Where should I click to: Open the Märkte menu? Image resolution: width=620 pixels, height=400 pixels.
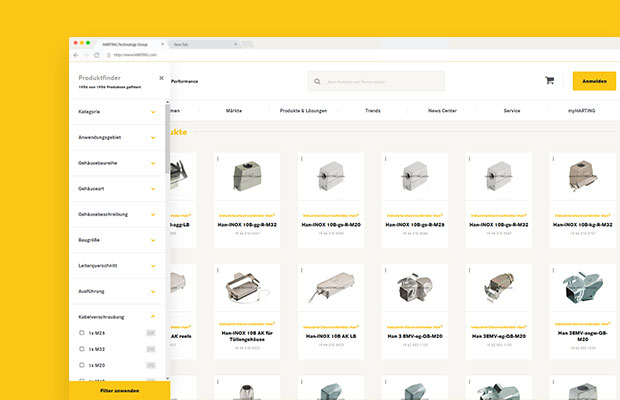(x=234, y=111)
